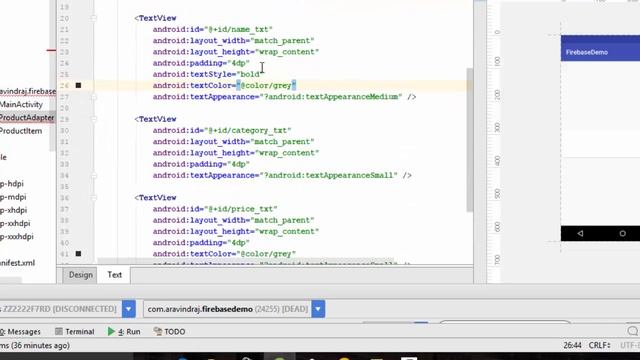Select the manifest.xml file
Viewport: 640px width, 360px height.
(x=18, y=263)
